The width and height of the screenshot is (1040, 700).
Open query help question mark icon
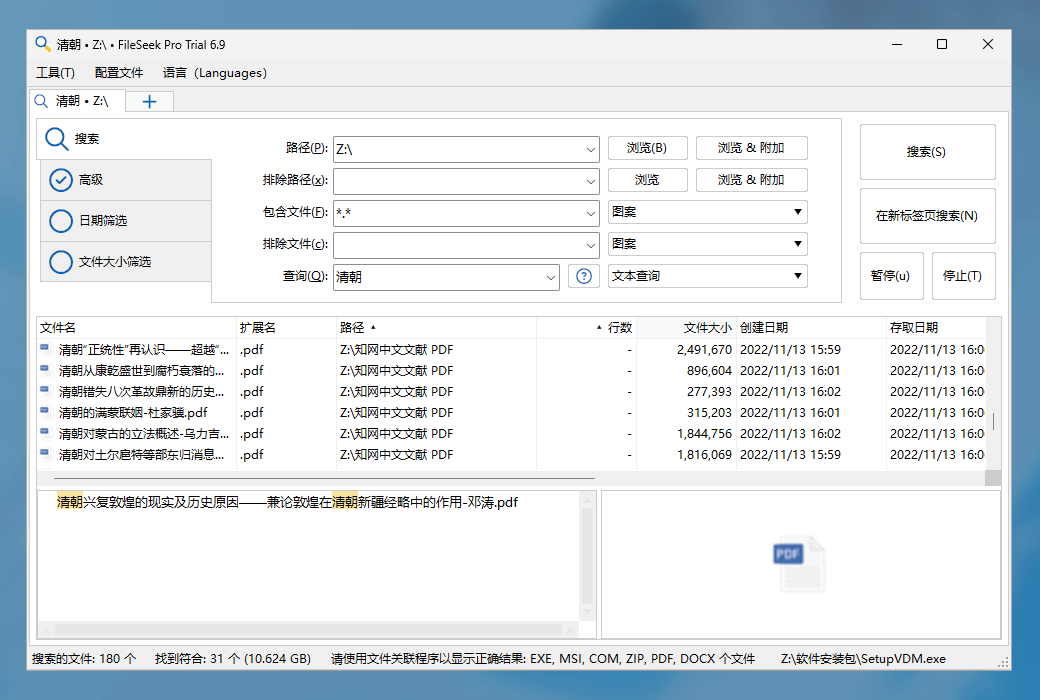pos(584,276)
